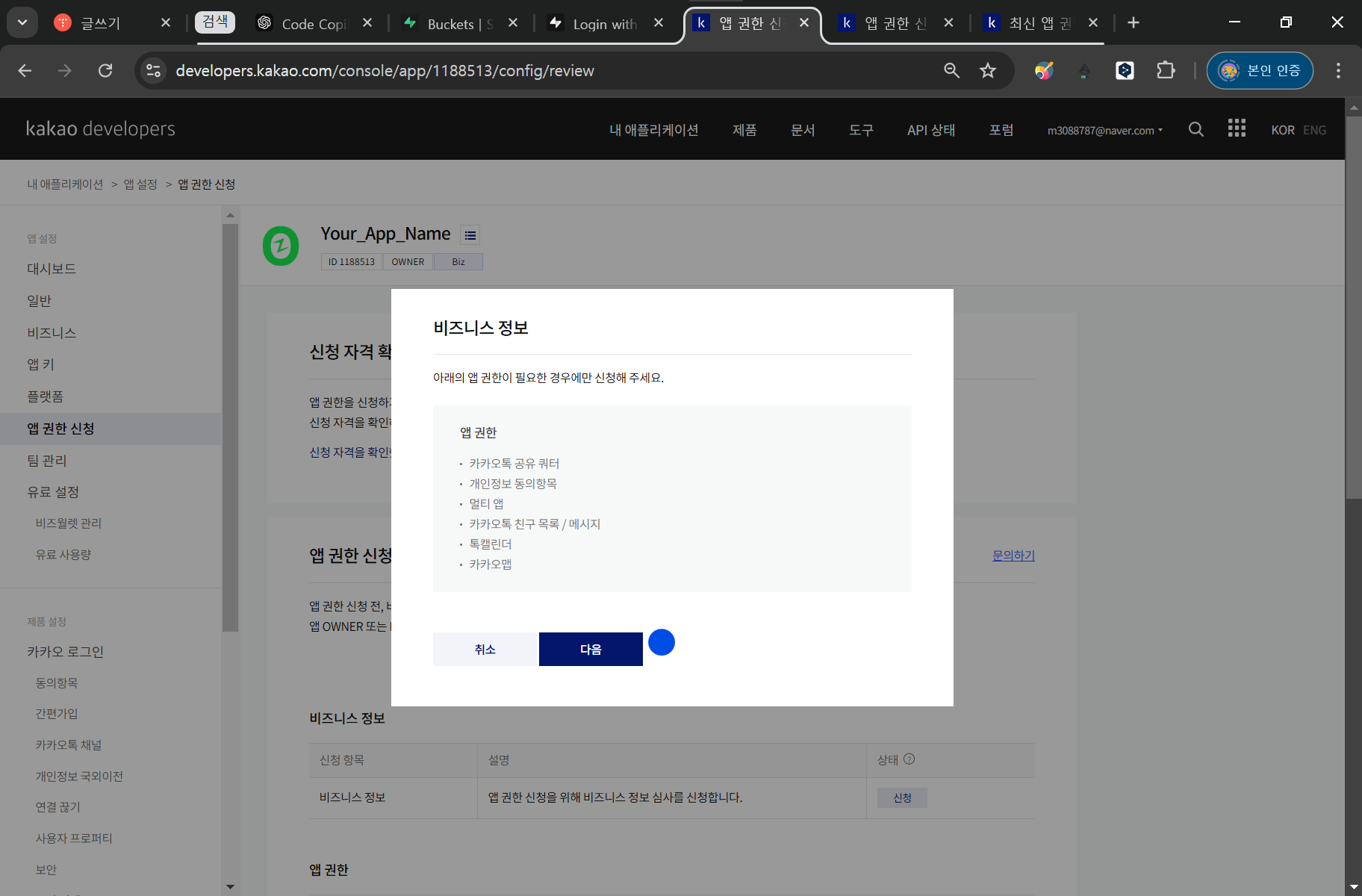Click the page vertical scrollbar thumb
Image resolution: width=1362 pixels, height=896 pixels.
(1353, 306)
